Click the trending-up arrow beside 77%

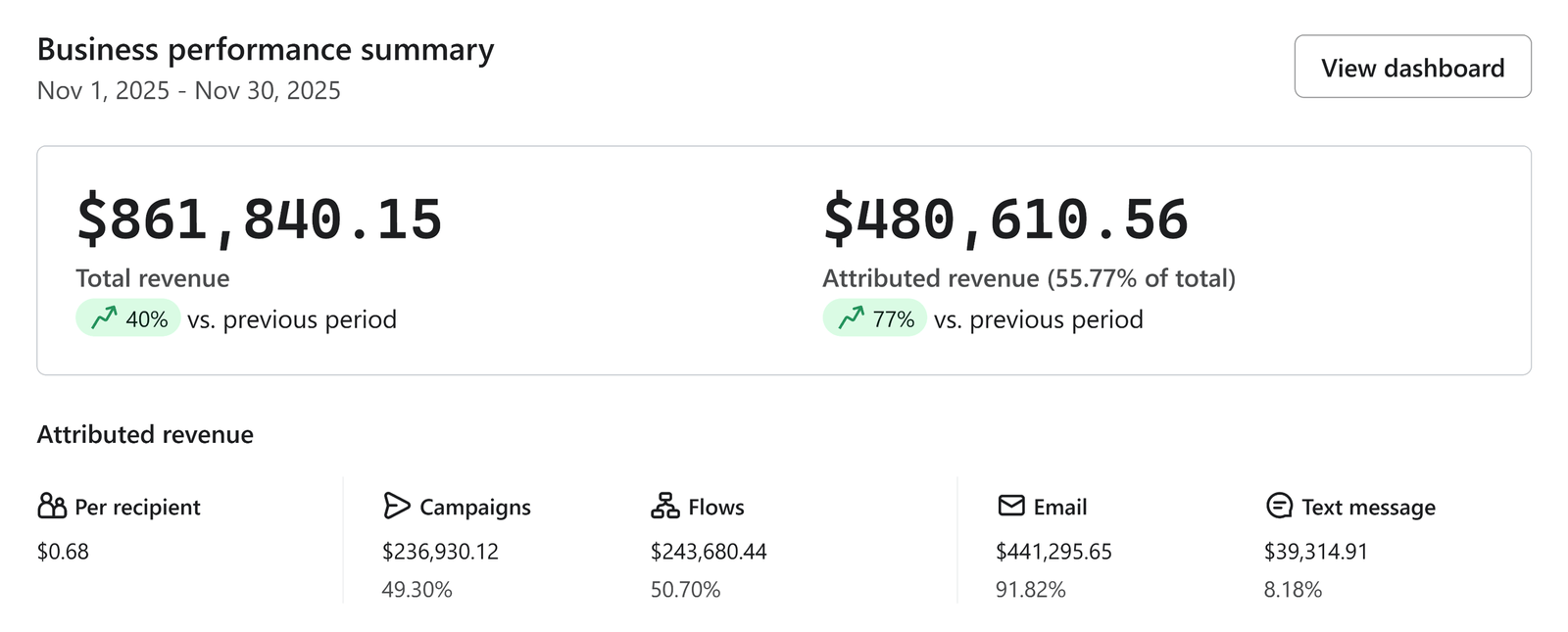(x=851, y=318)
